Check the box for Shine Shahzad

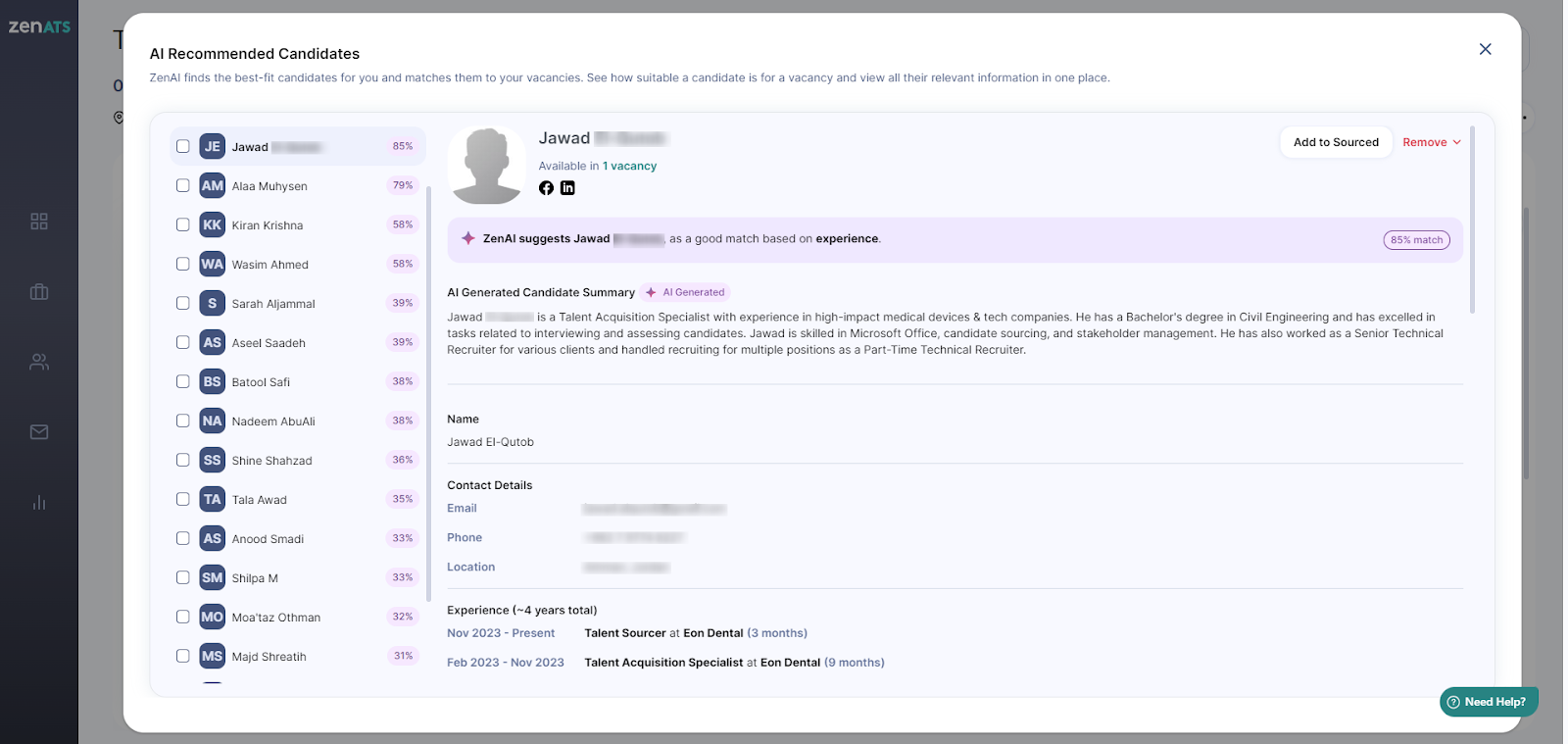click(x=183, y=460)
